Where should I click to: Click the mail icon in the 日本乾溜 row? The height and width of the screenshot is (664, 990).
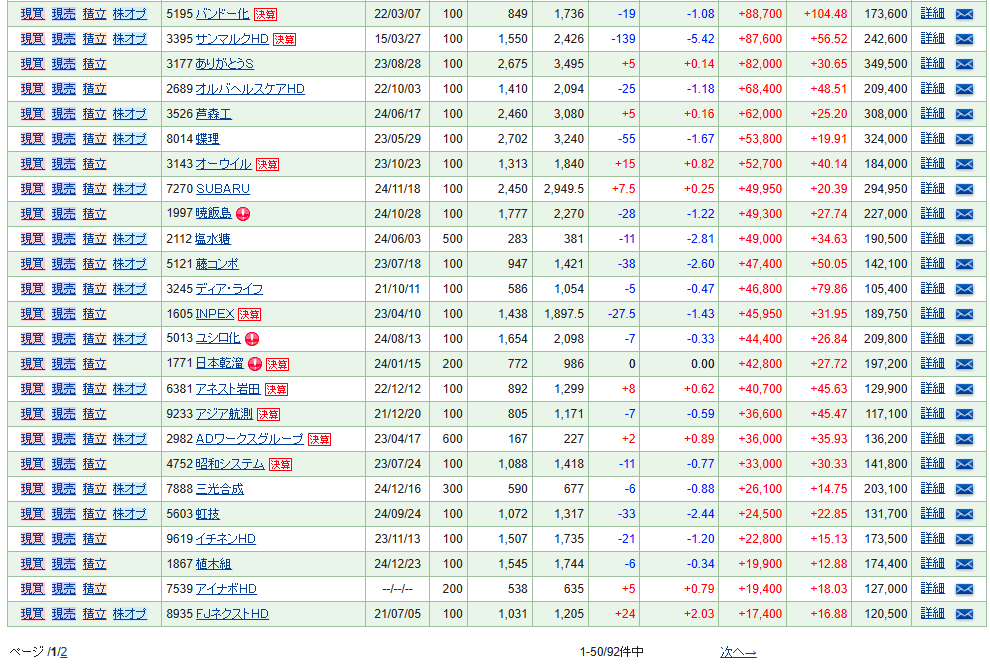964,364
